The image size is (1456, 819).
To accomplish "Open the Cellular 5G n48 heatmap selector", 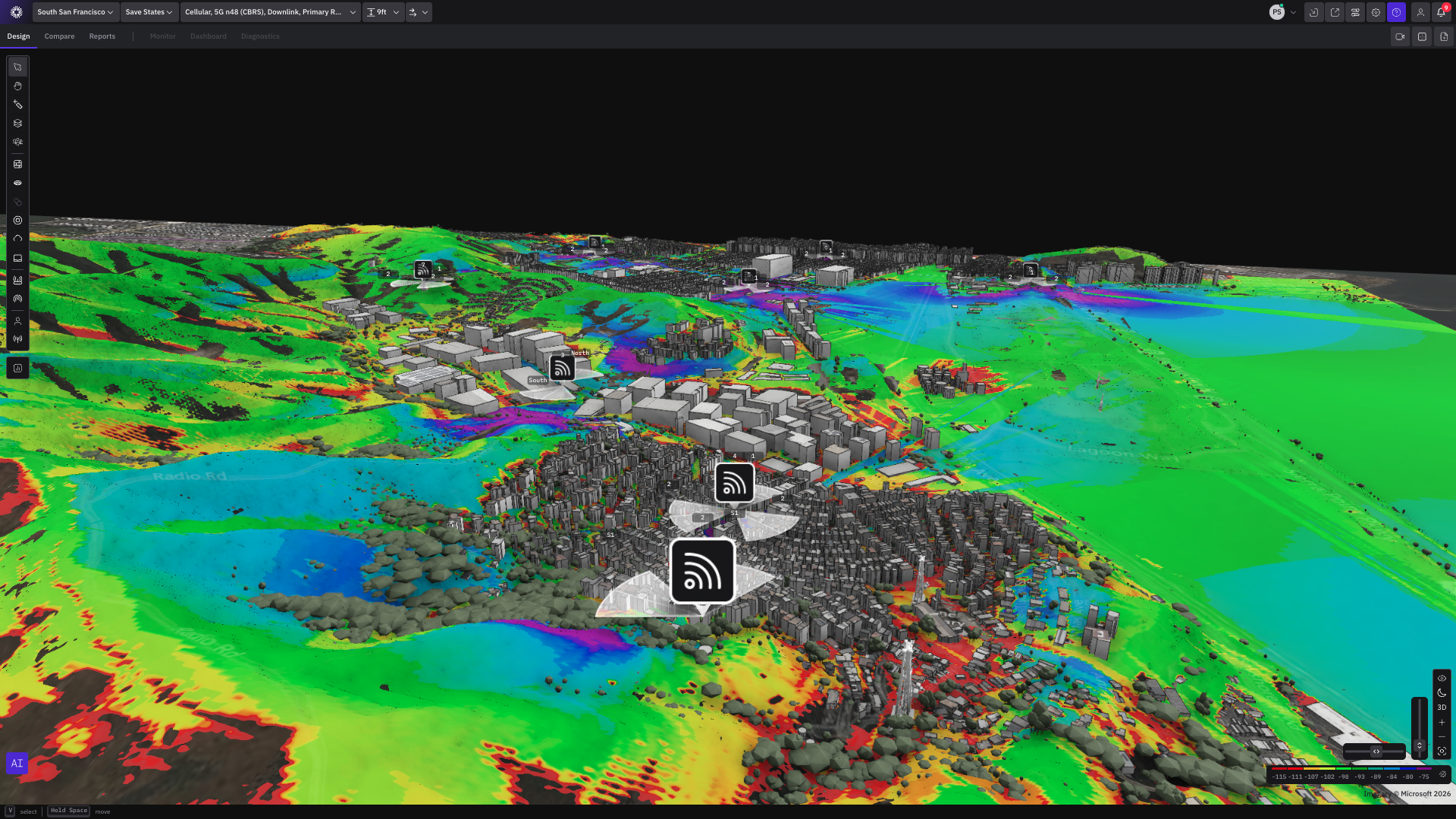I will point(270,12).
